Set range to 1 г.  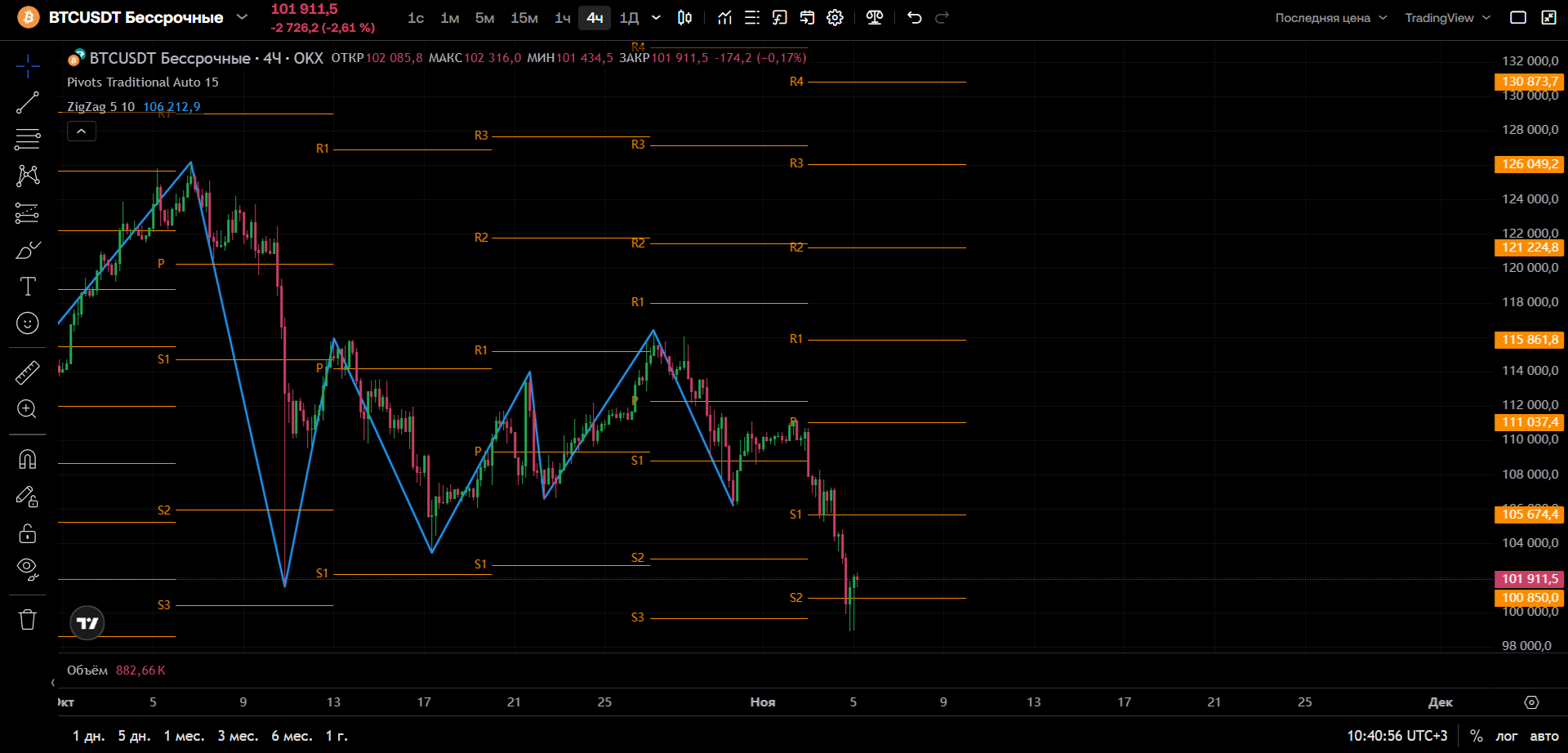[336, 736]
